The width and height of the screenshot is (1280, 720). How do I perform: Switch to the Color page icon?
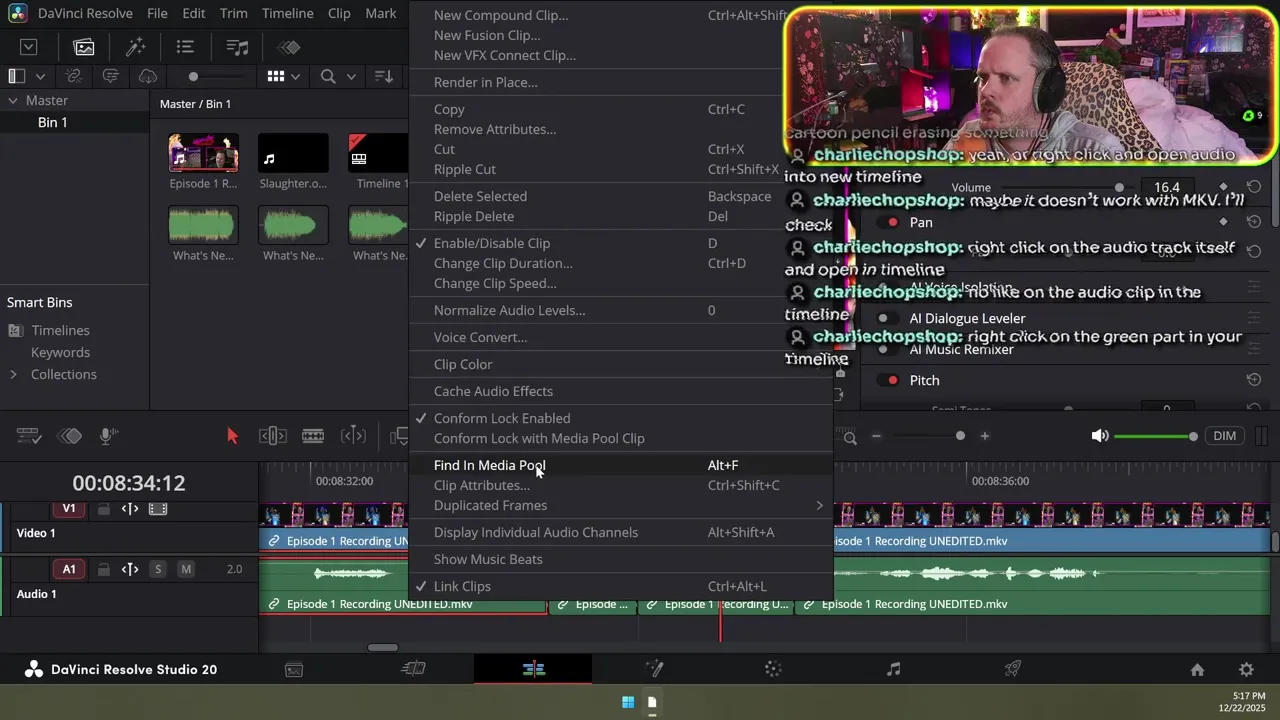(x=773, y=670)
